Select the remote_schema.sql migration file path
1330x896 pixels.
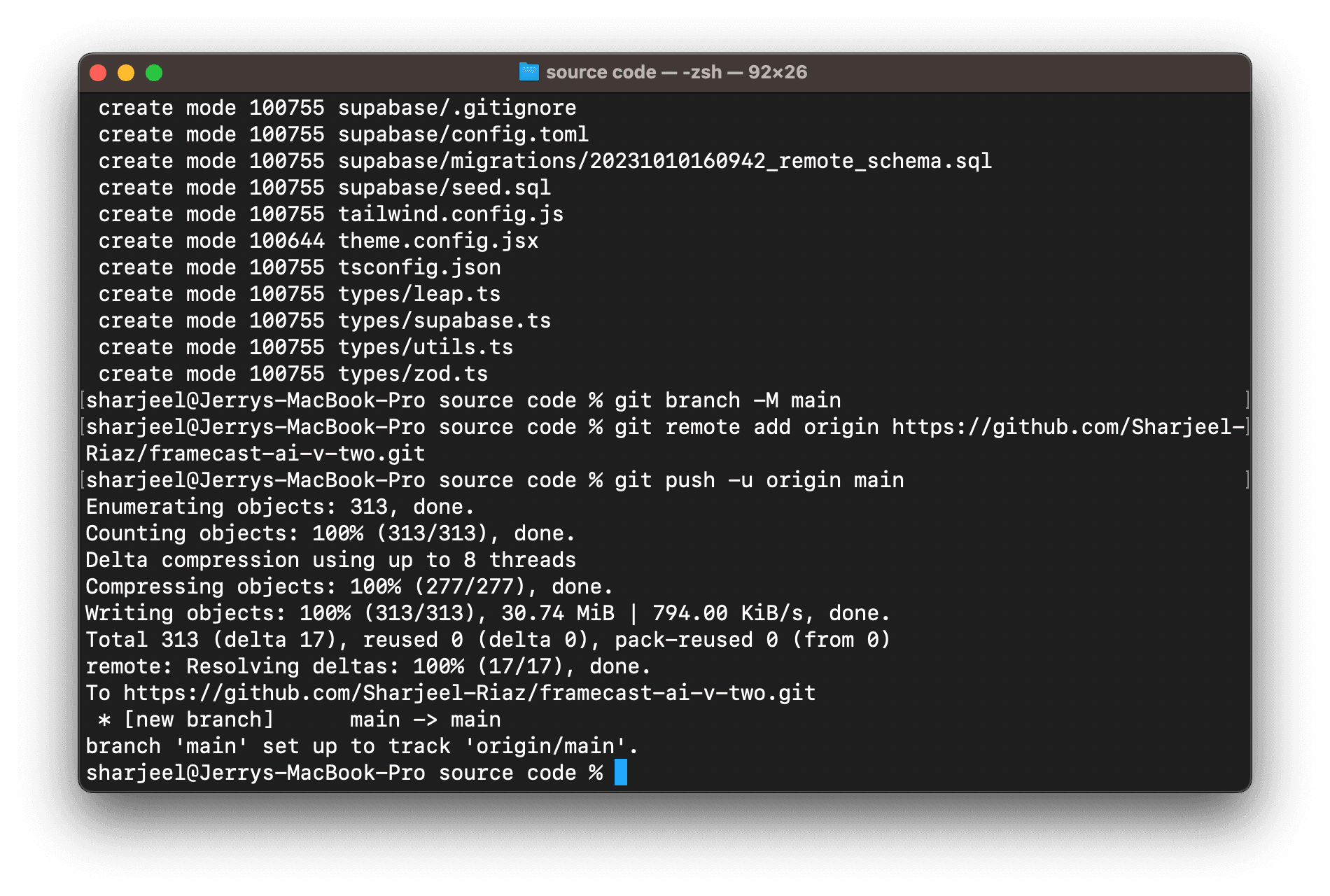coord(665,161)
